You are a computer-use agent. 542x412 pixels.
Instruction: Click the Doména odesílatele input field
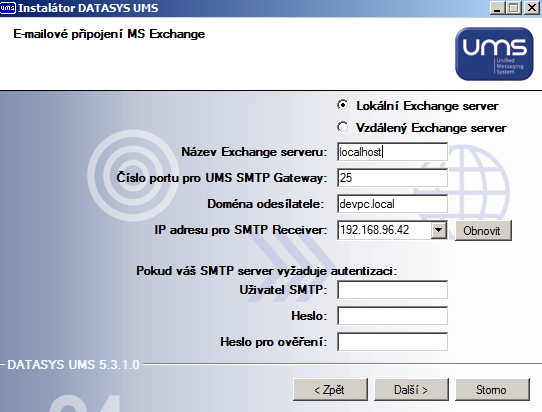(392, 204)
